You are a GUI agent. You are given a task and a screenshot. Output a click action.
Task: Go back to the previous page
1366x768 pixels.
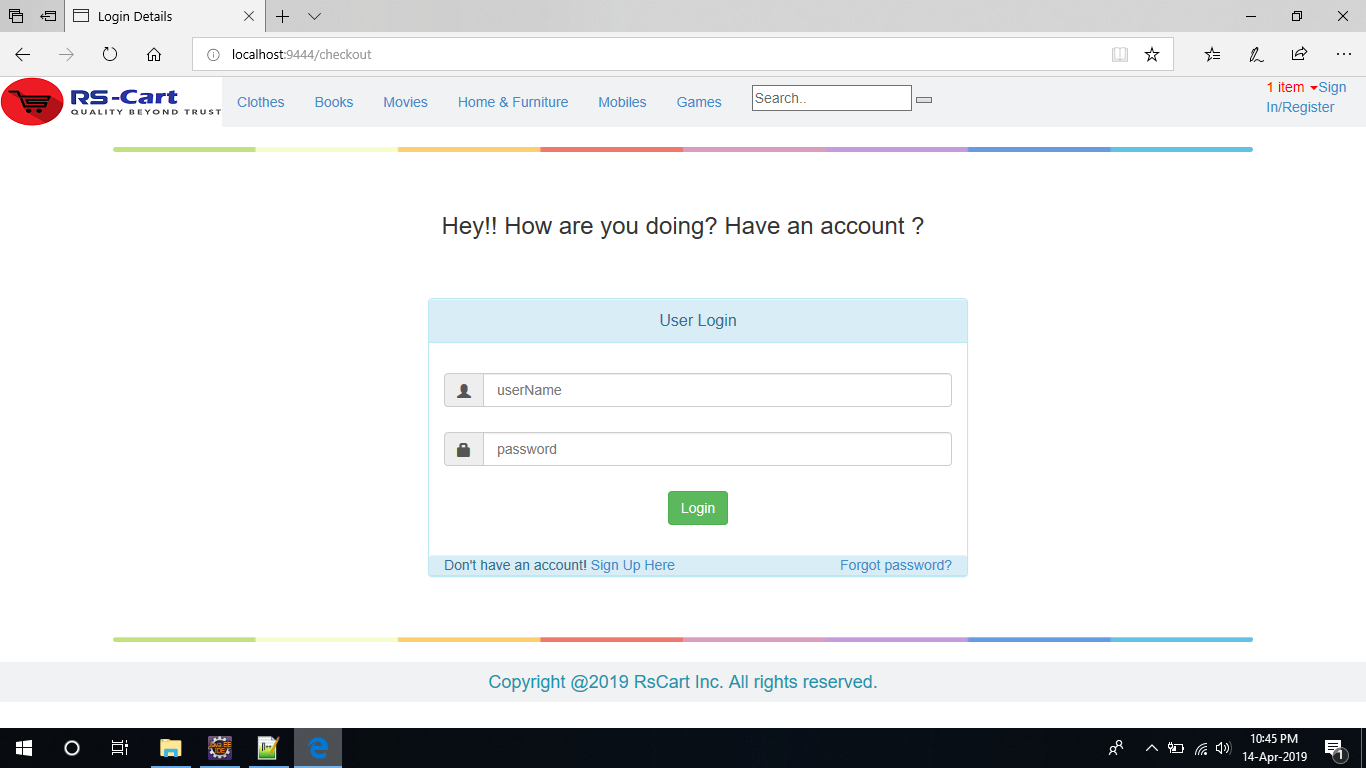(23, 54)
